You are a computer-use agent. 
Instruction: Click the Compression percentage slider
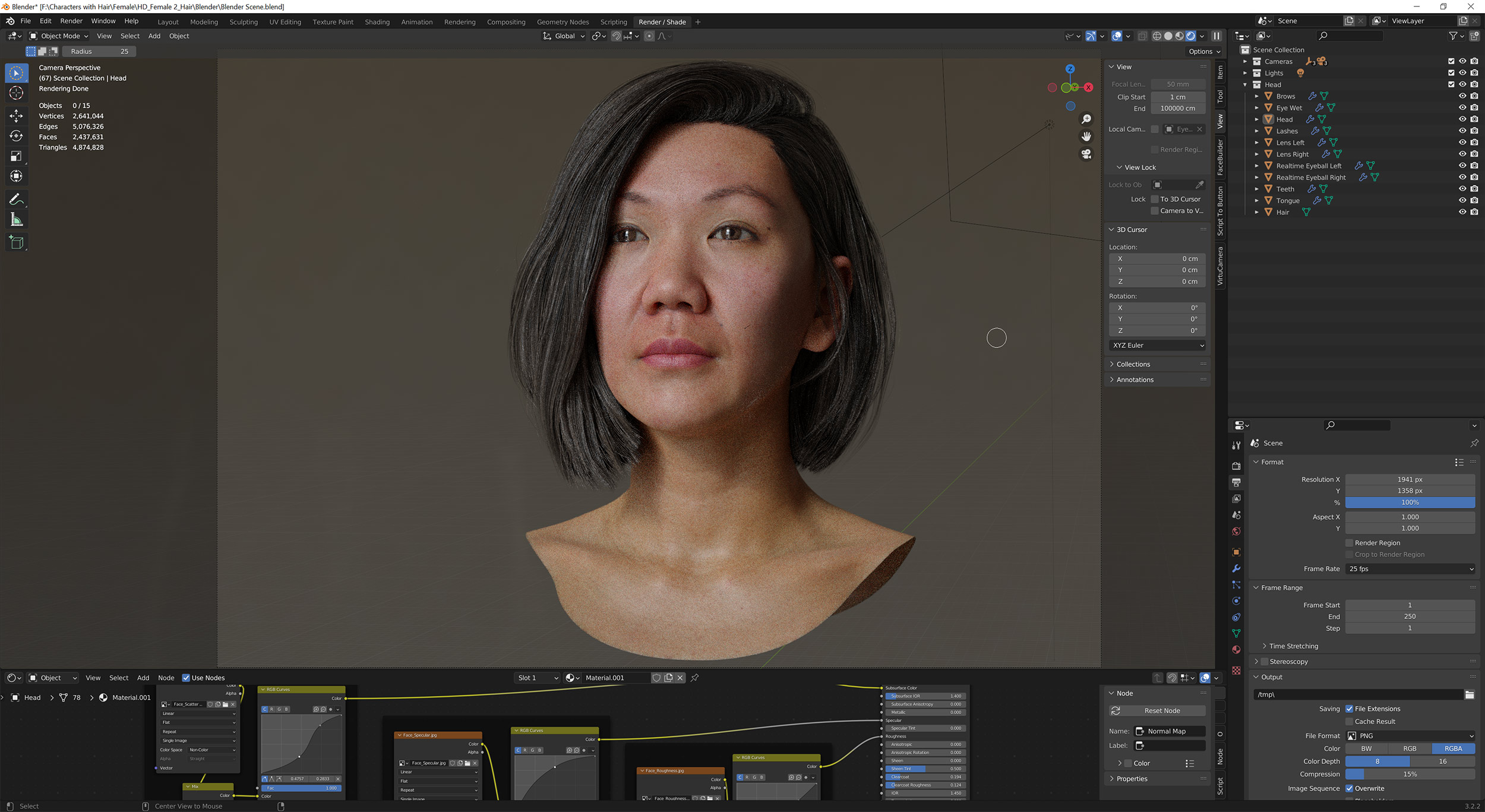pyautogui.click(x=1411, y=773)
